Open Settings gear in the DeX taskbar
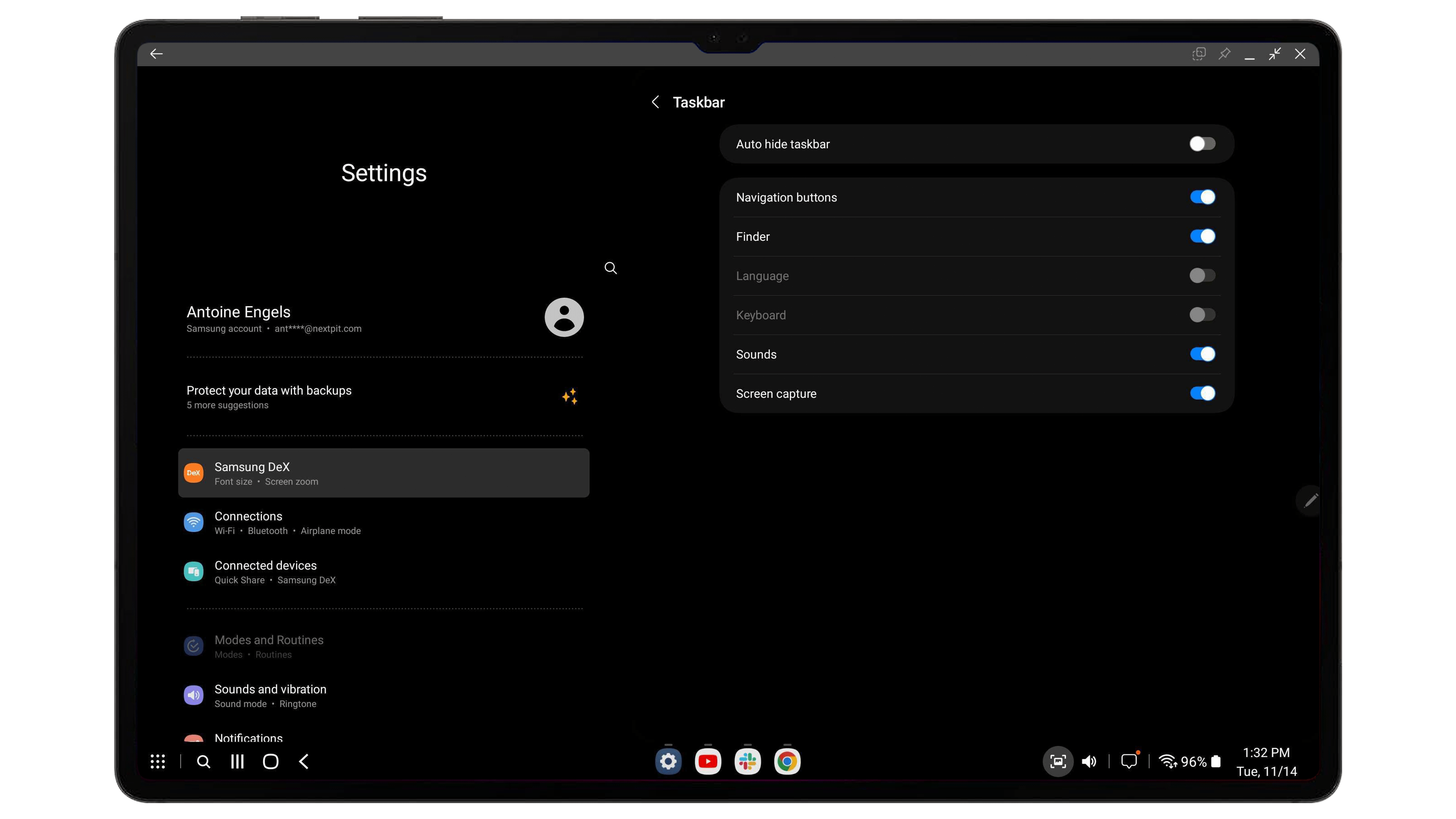Image resolution: width=1456 pixels, height=819 pixels. pyautogui.click(x=668, y=761)
